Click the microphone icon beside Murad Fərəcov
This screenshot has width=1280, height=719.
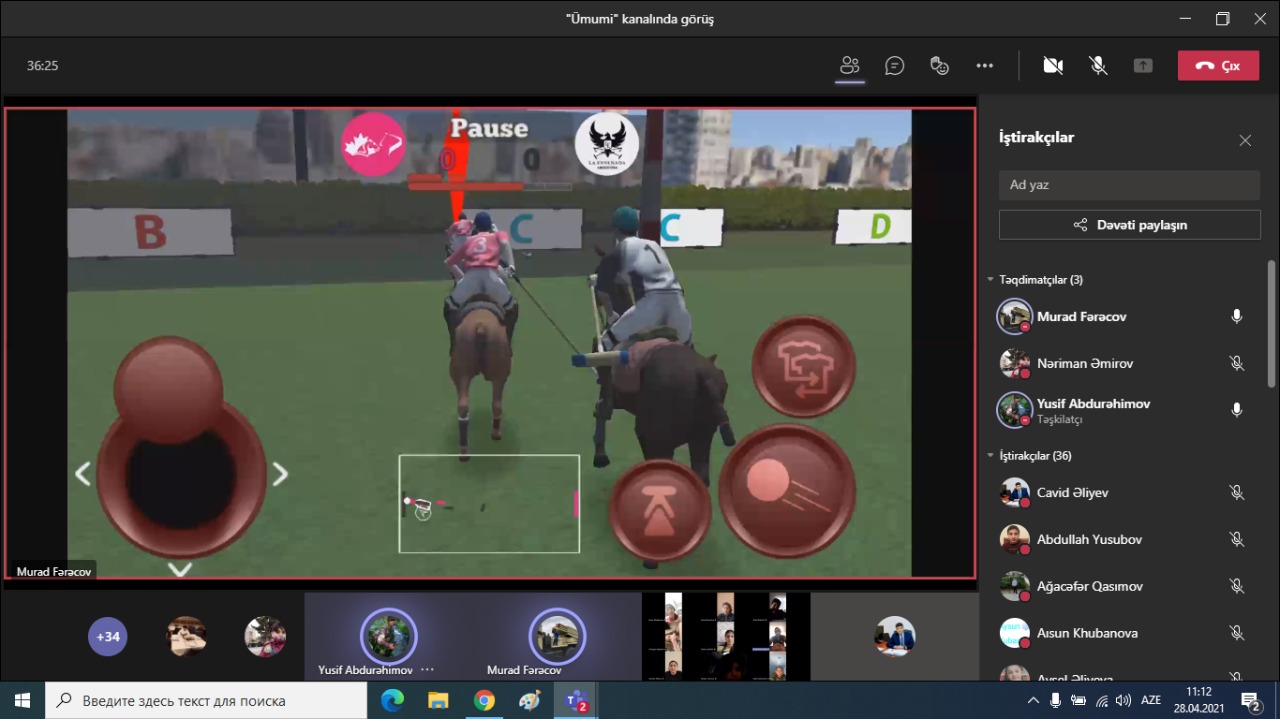pos(1237,317)
